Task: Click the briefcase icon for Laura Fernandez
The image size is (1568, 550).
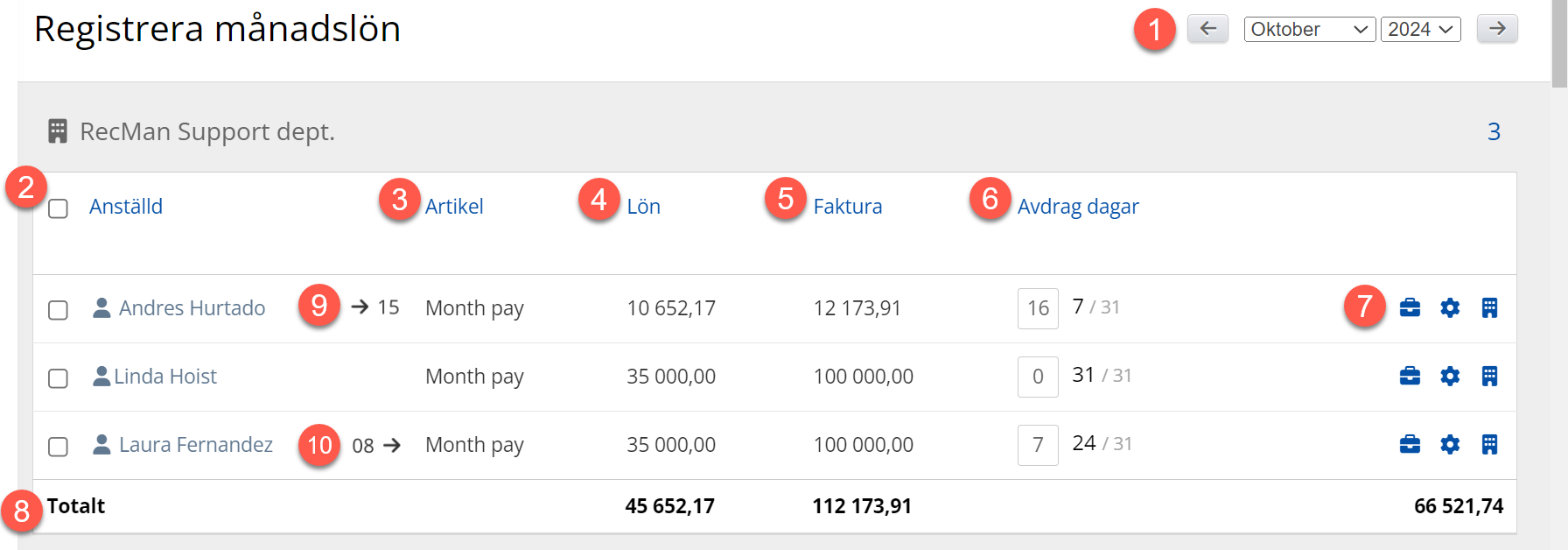Action: (1410, 445)
